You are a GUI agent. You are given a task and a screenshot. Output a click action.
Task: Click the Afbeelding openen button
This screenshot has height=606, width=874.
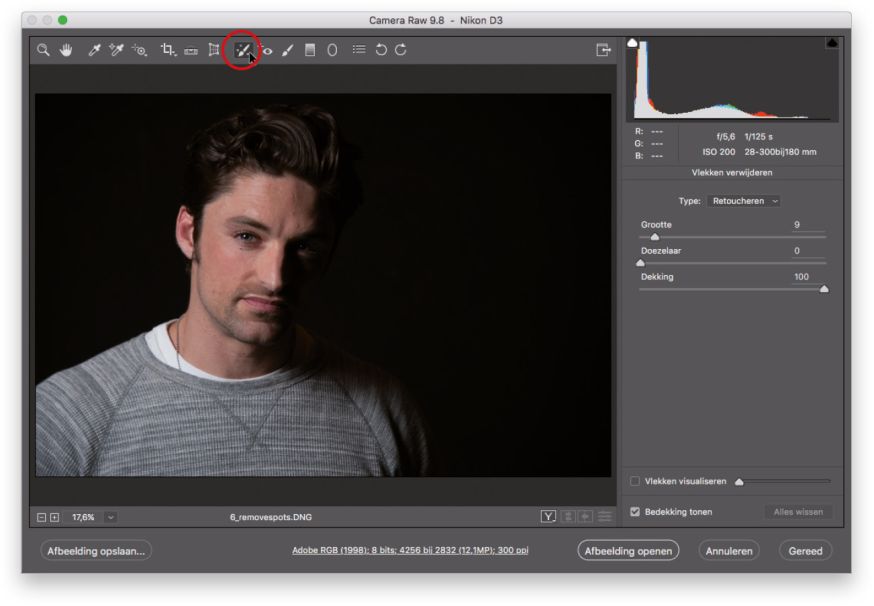point(628,551)
